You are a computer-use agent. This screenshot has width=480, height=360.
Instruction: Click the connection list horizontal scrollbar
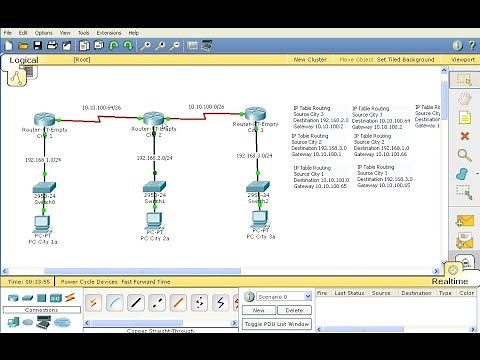137,323
